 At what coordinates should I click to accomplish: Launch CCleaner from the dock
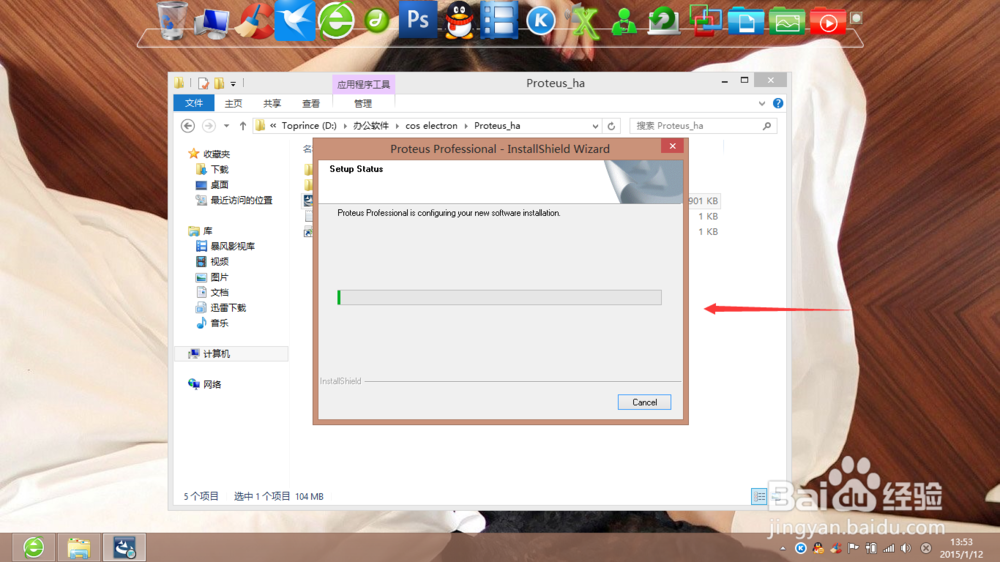[253, 21]
